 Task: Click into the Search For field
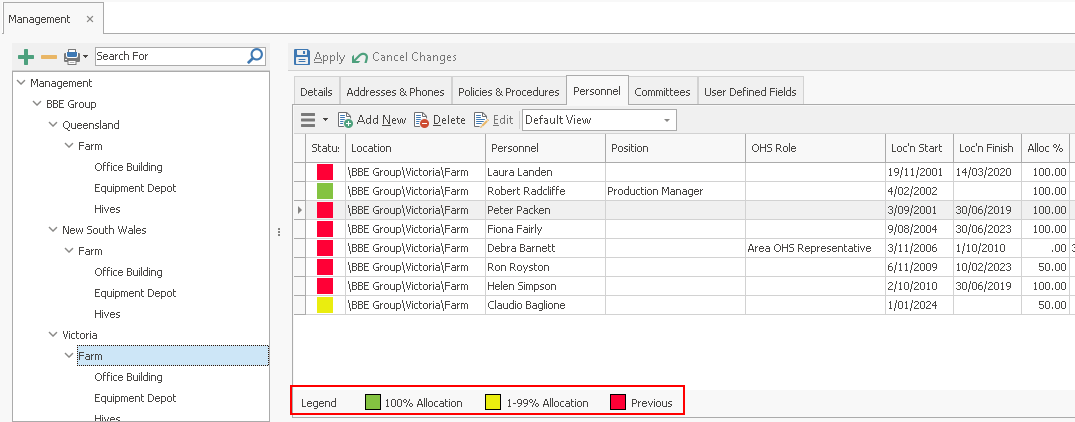170,56
